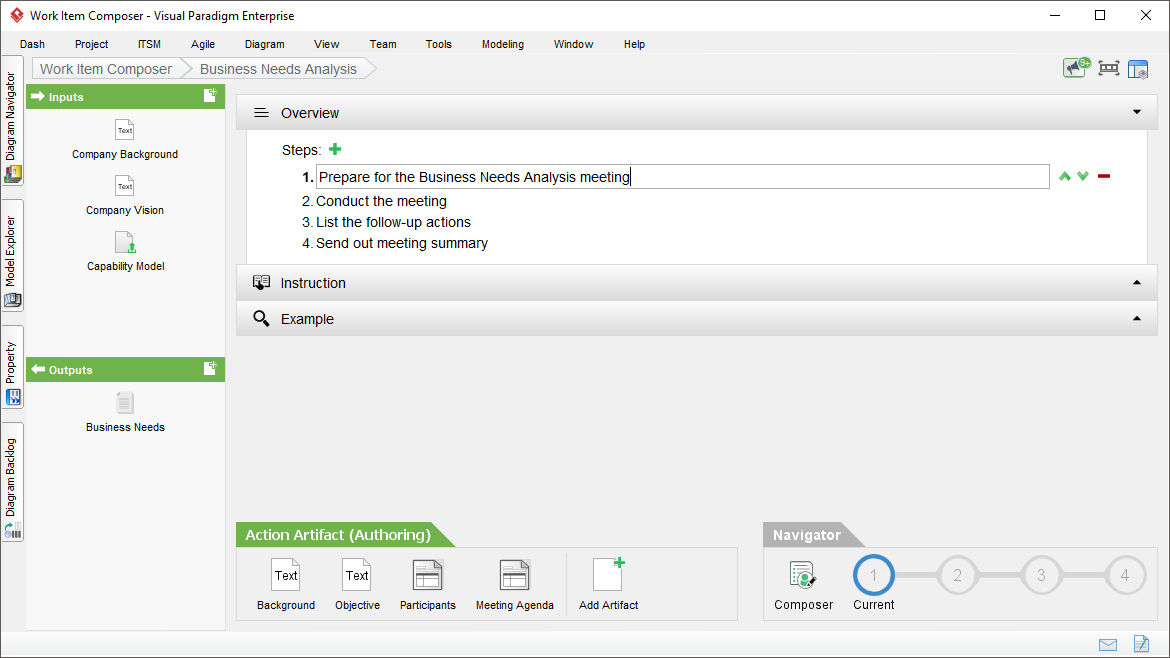Select step 'Conduct the meeting'

(381, 201)
